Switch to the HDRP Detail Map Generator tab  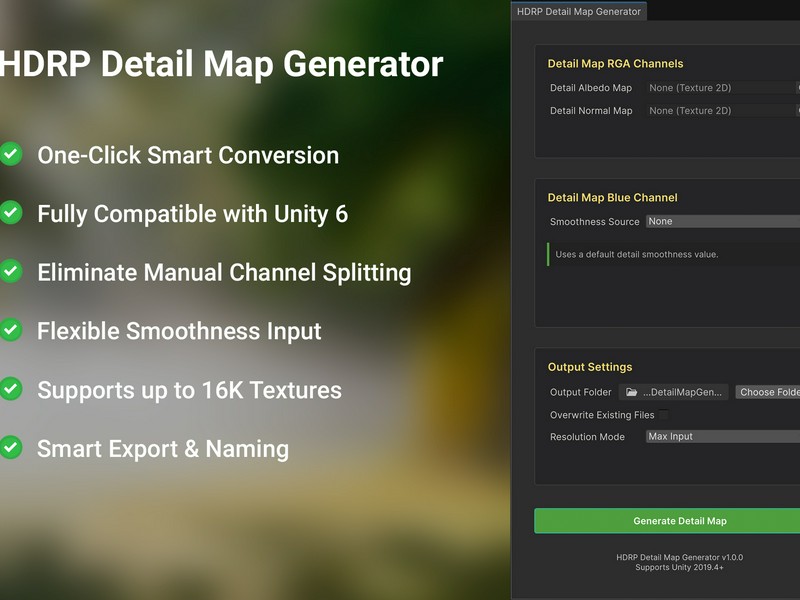click(579, 11)
